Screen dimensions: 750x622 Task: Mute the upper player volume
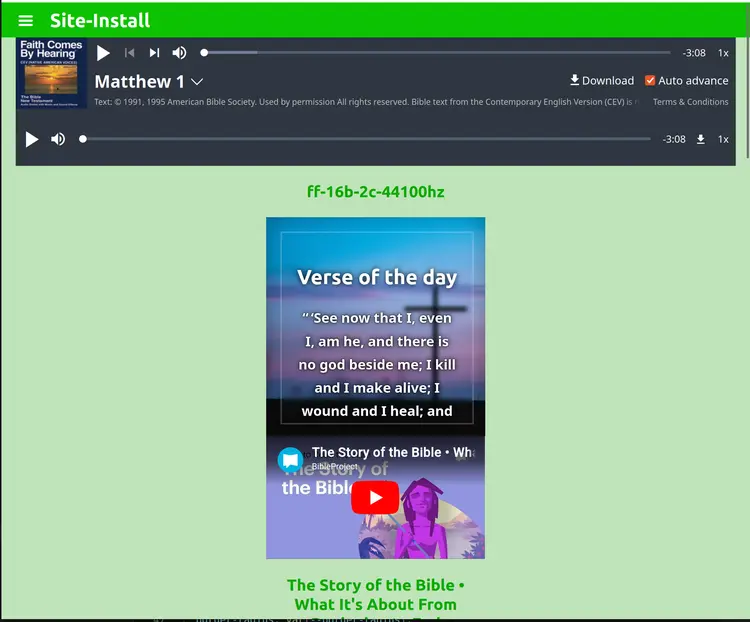(179, 53)
